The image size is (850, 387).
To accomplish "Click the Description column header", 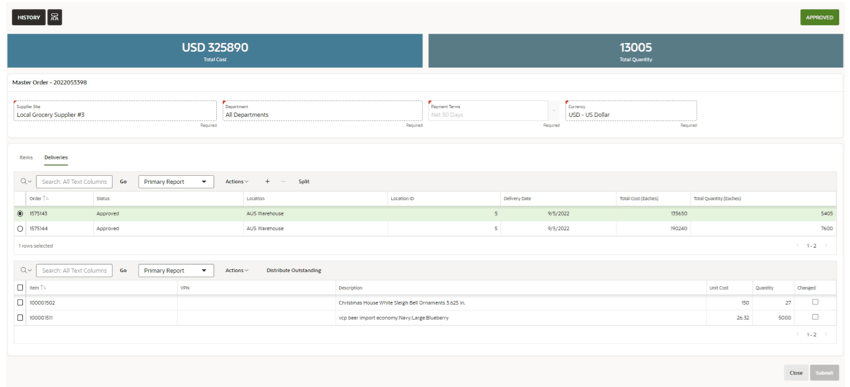I will click(x=350, y=287).
